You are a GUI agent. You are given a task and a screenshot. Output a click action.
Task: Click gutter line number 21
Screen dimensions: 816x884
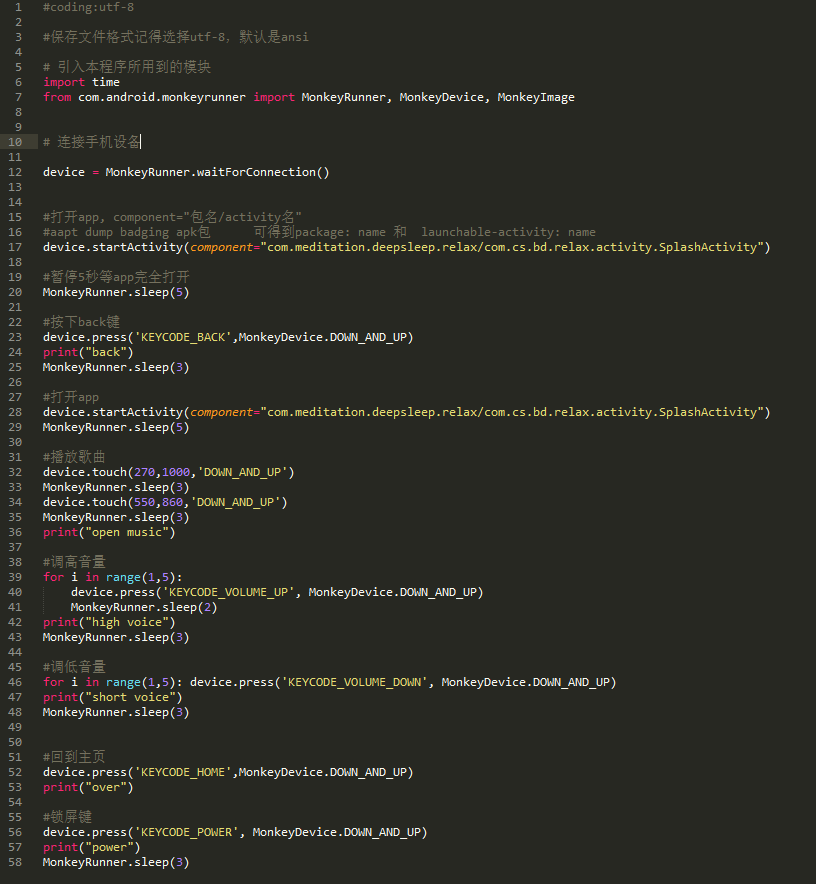pos(15,307)
